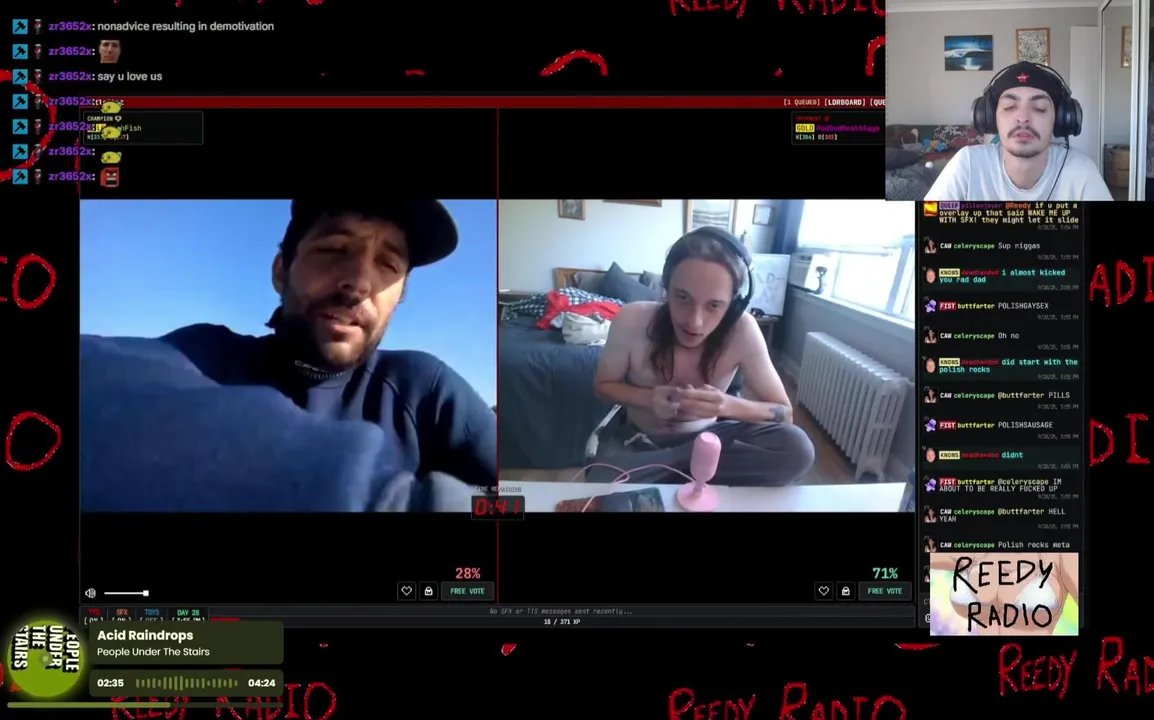Click the KNOBS badge on the 'didnt' message
The width and height of the screenshot is (1154, 720).
pyautogui.click(x=949, y=456)
